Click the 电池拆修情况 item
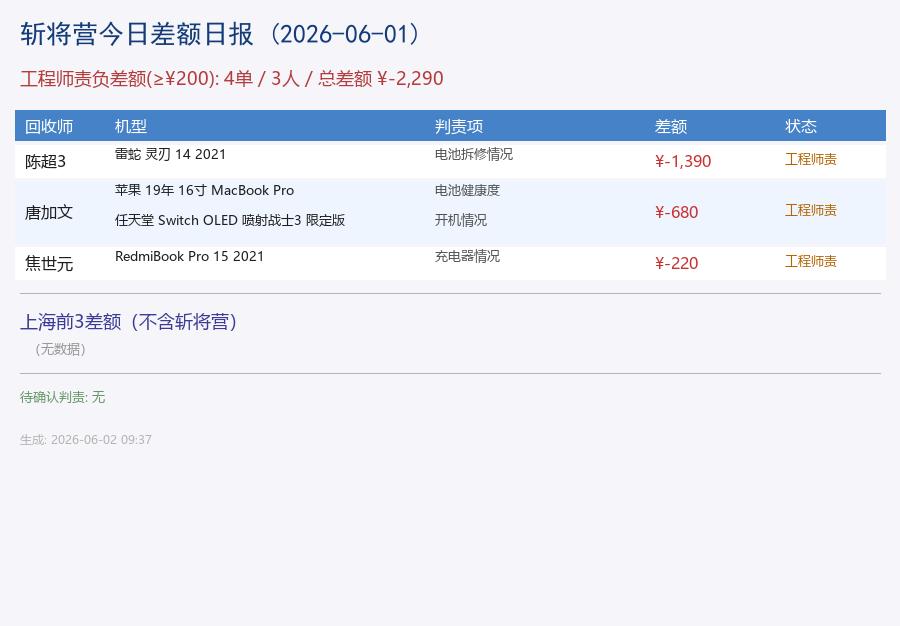900x626 pixels. tap(474, 154)
